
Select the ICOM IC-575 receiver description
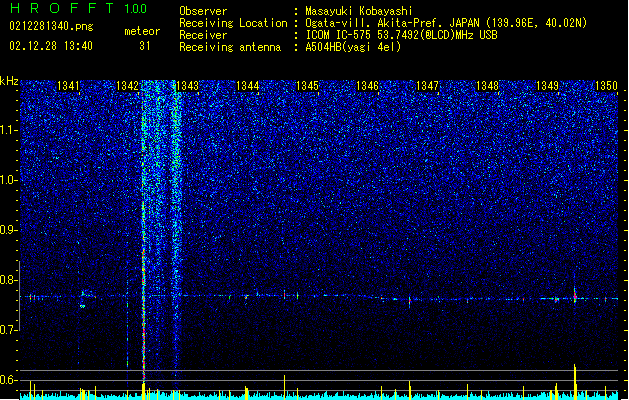pos(402,35)
